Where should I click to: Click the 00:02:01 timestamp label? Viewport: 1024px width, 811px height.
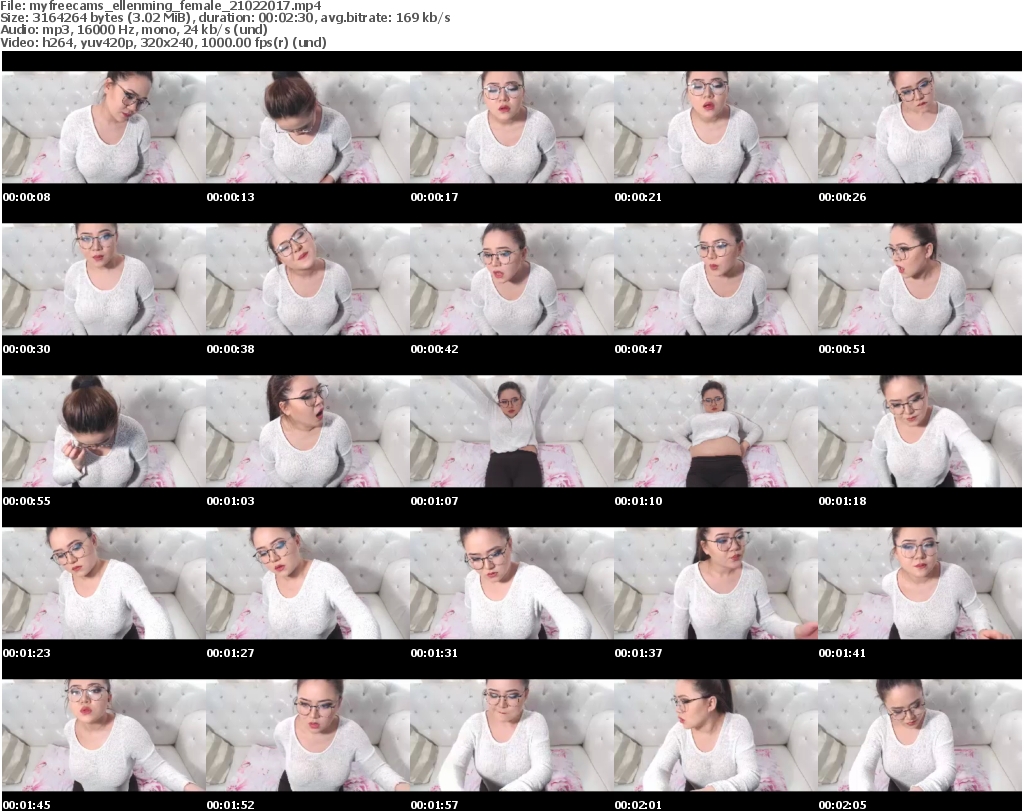click(638, 805)
